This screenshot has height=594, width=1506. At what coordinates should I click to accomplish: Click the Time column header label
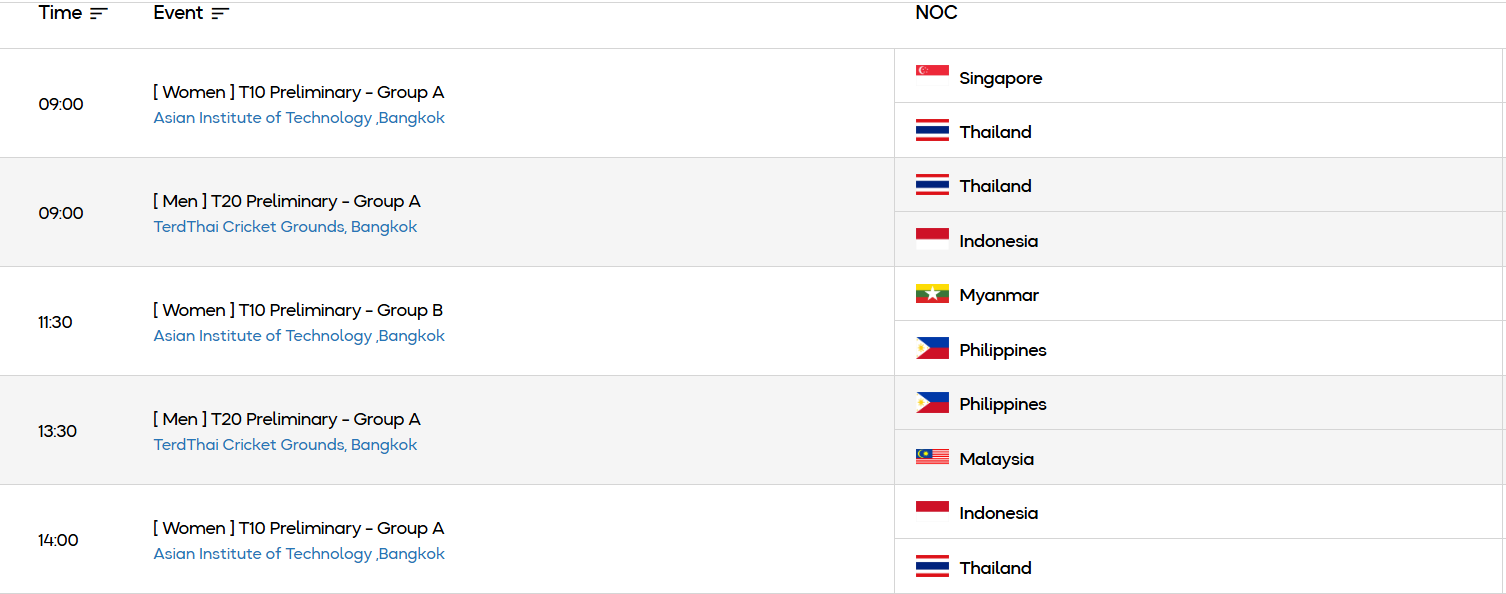[57, 13]
